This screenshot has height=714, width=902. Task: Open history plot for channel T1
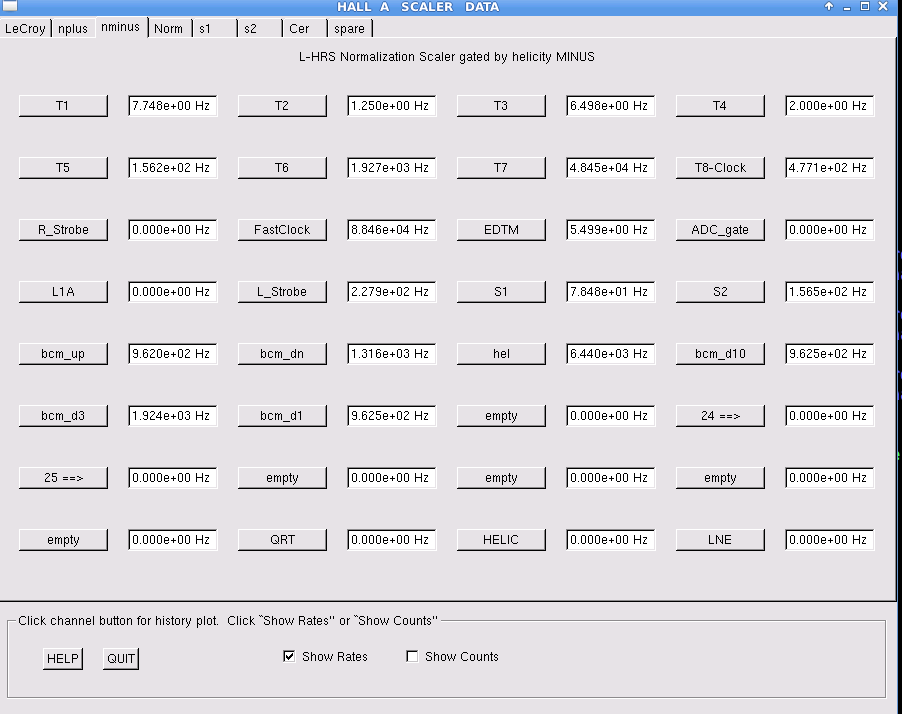click(63, 106)
